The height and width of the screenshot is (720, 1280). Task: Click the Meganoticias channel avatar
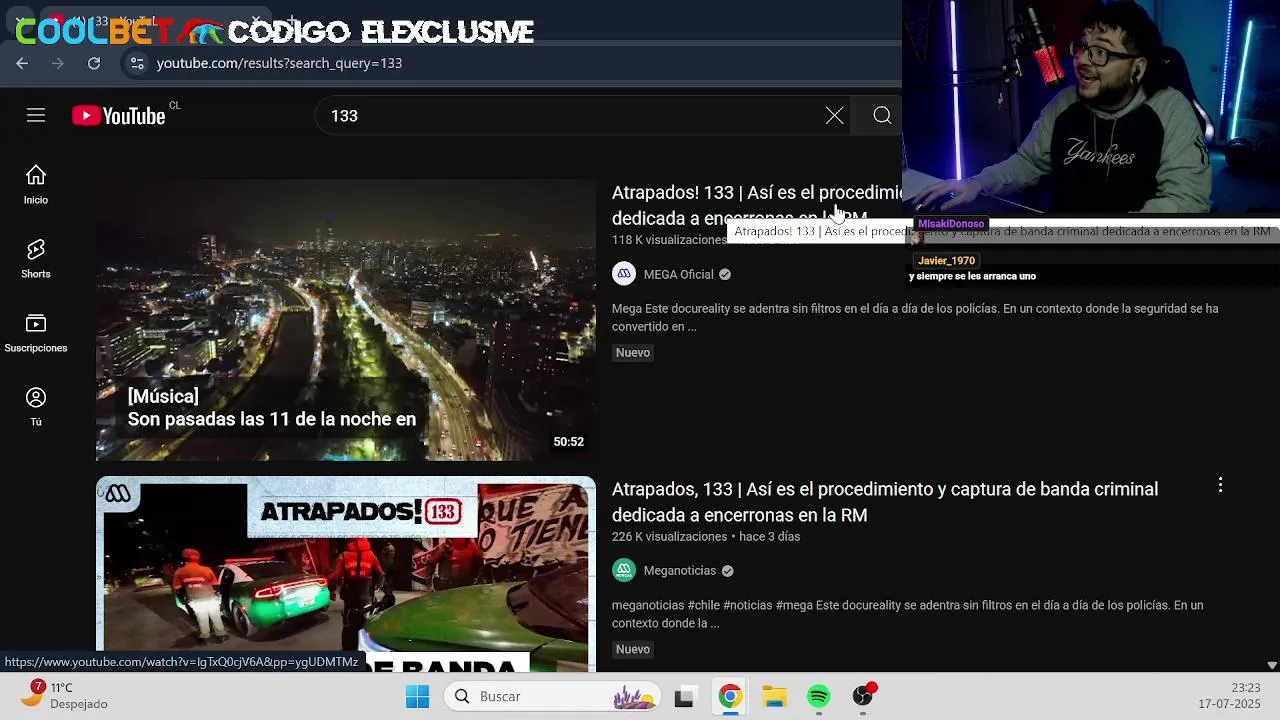pos(624,571)
